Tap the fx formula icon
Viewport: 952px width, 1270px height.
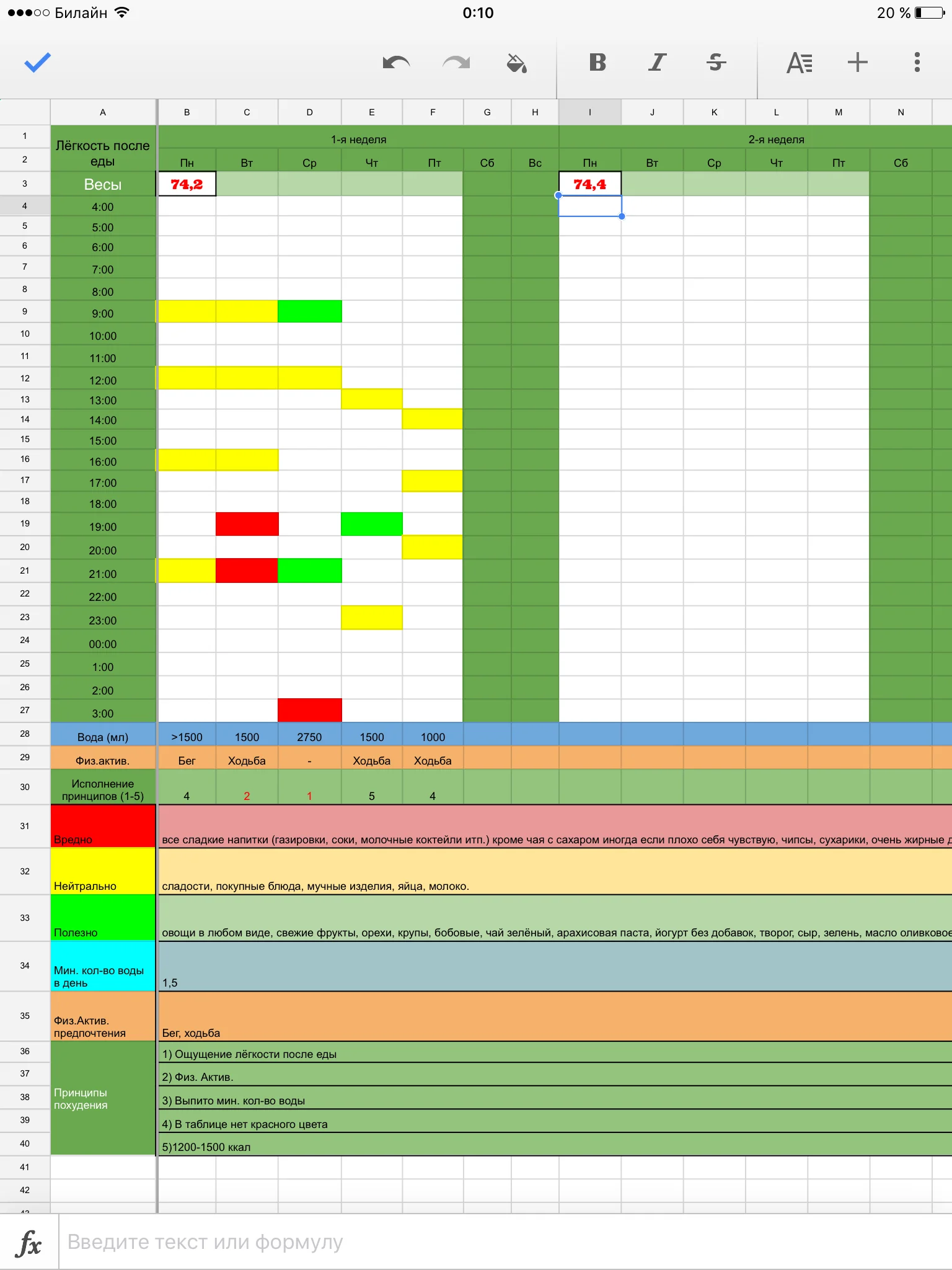pos(29,1243)
